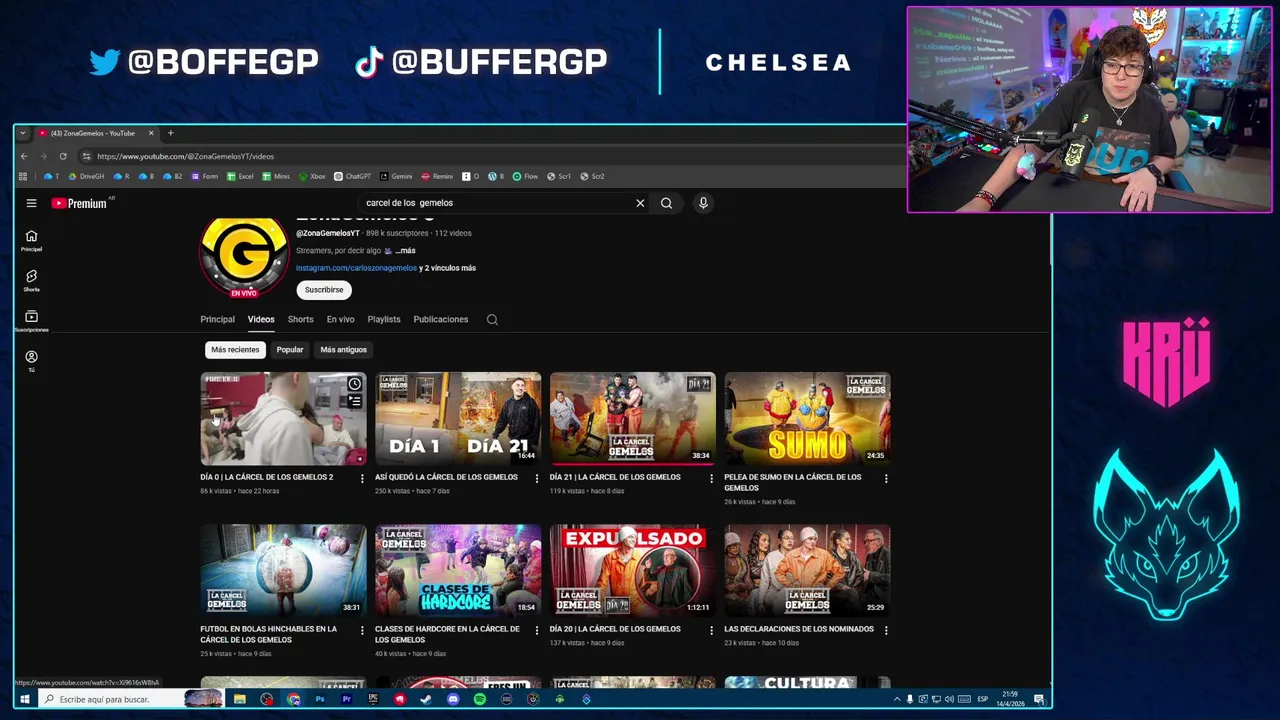Open browser apps grid in bookmarks bar
The height and width of the screenshot is (720, 1280).
[22, 176]
